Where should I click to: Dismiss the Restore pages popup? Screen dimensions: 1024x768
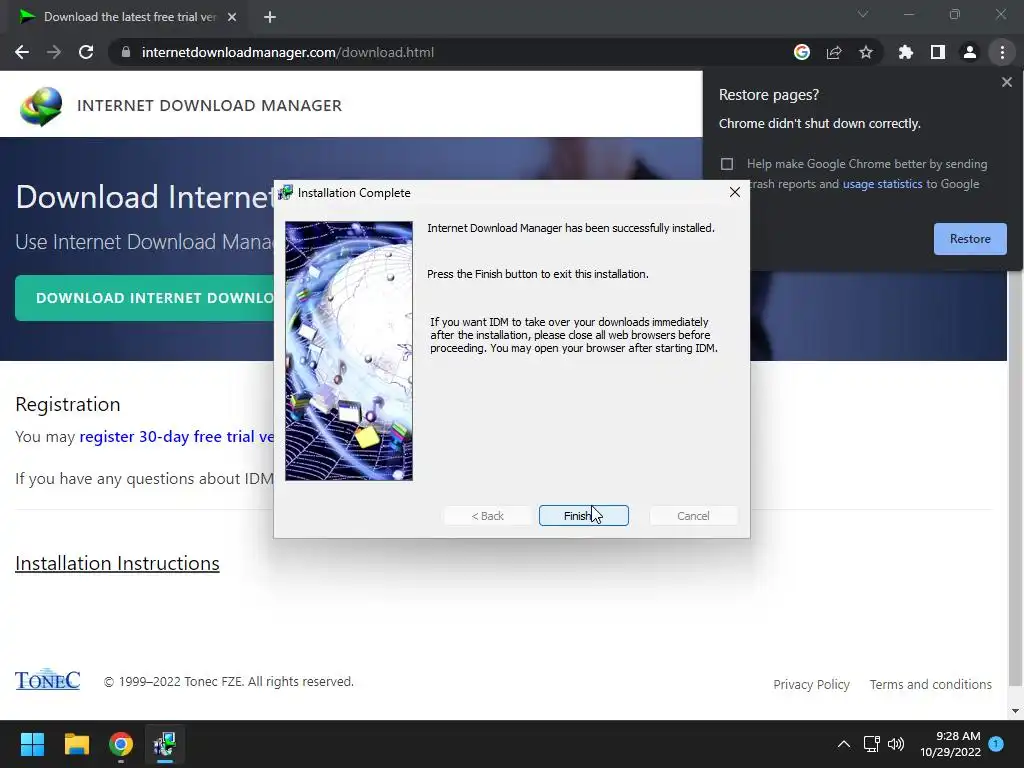tap(1006, 82)
